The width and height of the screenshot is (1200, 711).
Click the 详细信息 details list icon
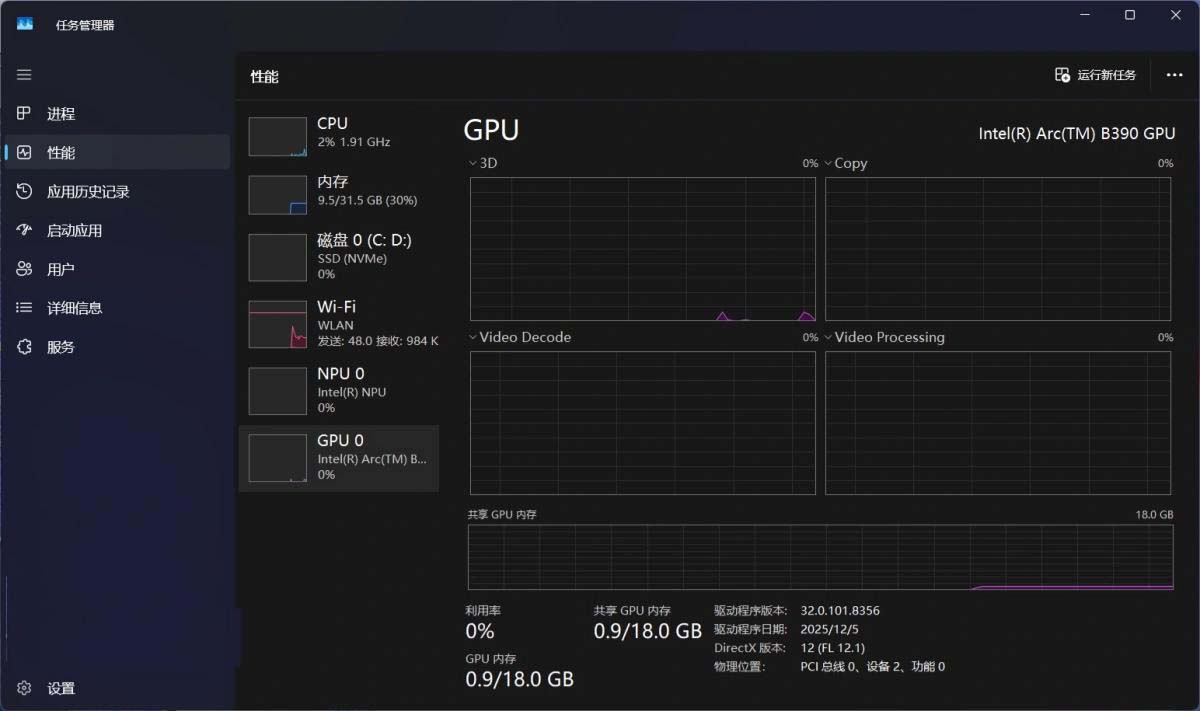(x=25, y=308)
